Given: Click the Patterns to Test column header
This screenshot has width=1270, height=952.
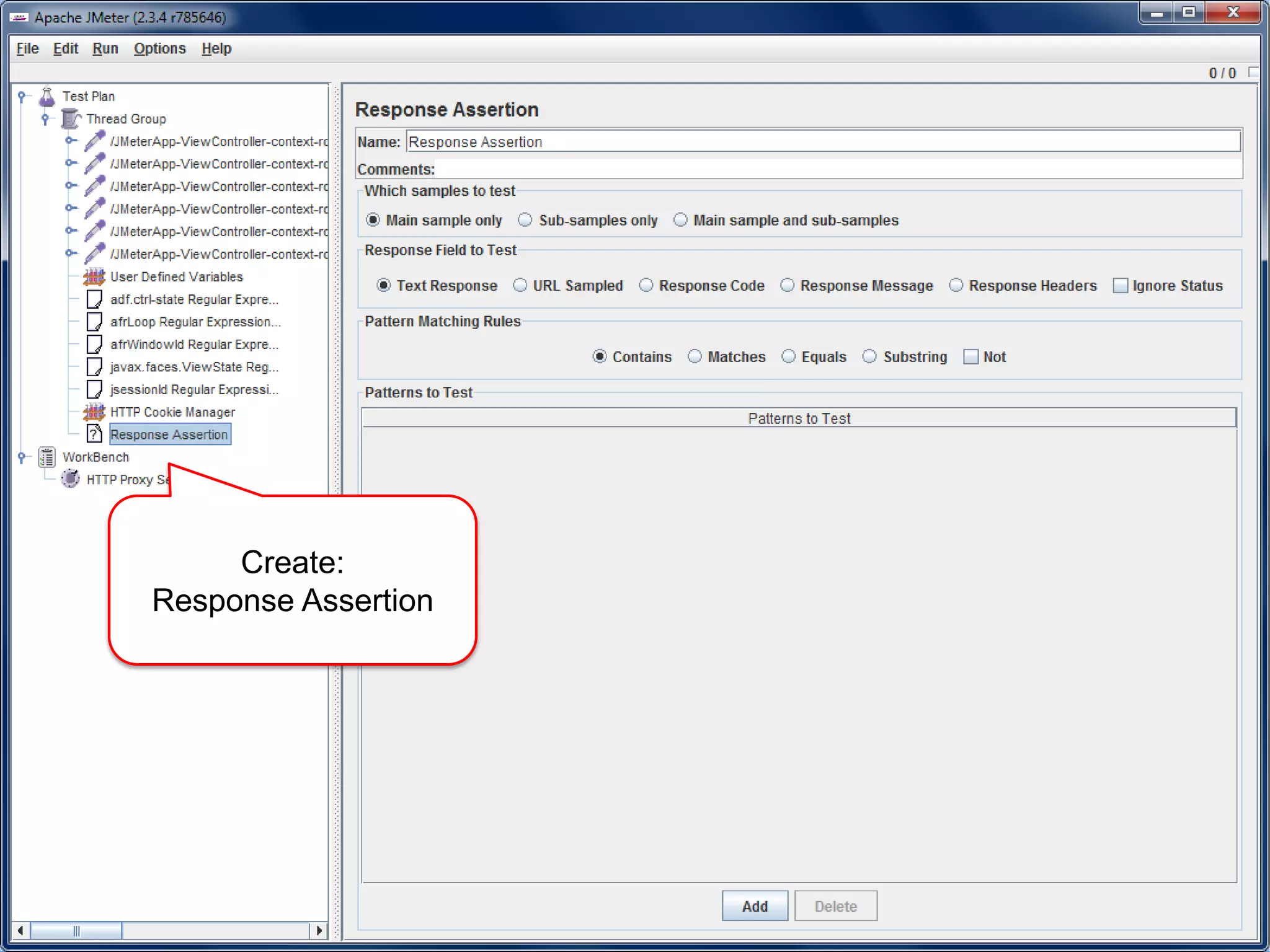Looking at the screenshot, I should tap(799, 418).
